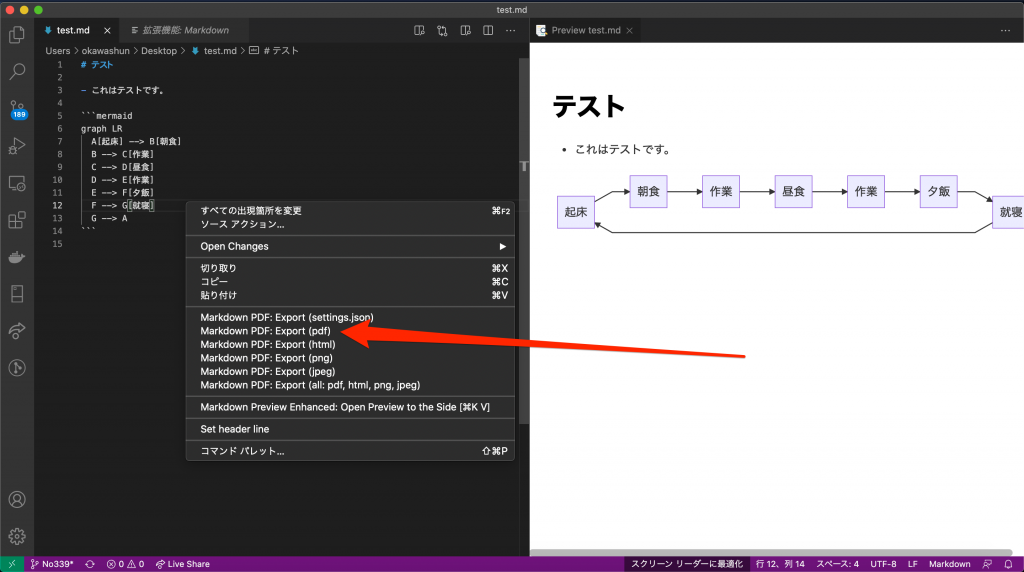Screen dimensions: 1024x572
Task: Choose Markdown Preview Enhanced: Open Preview to the Side
Action: (350, 407)
